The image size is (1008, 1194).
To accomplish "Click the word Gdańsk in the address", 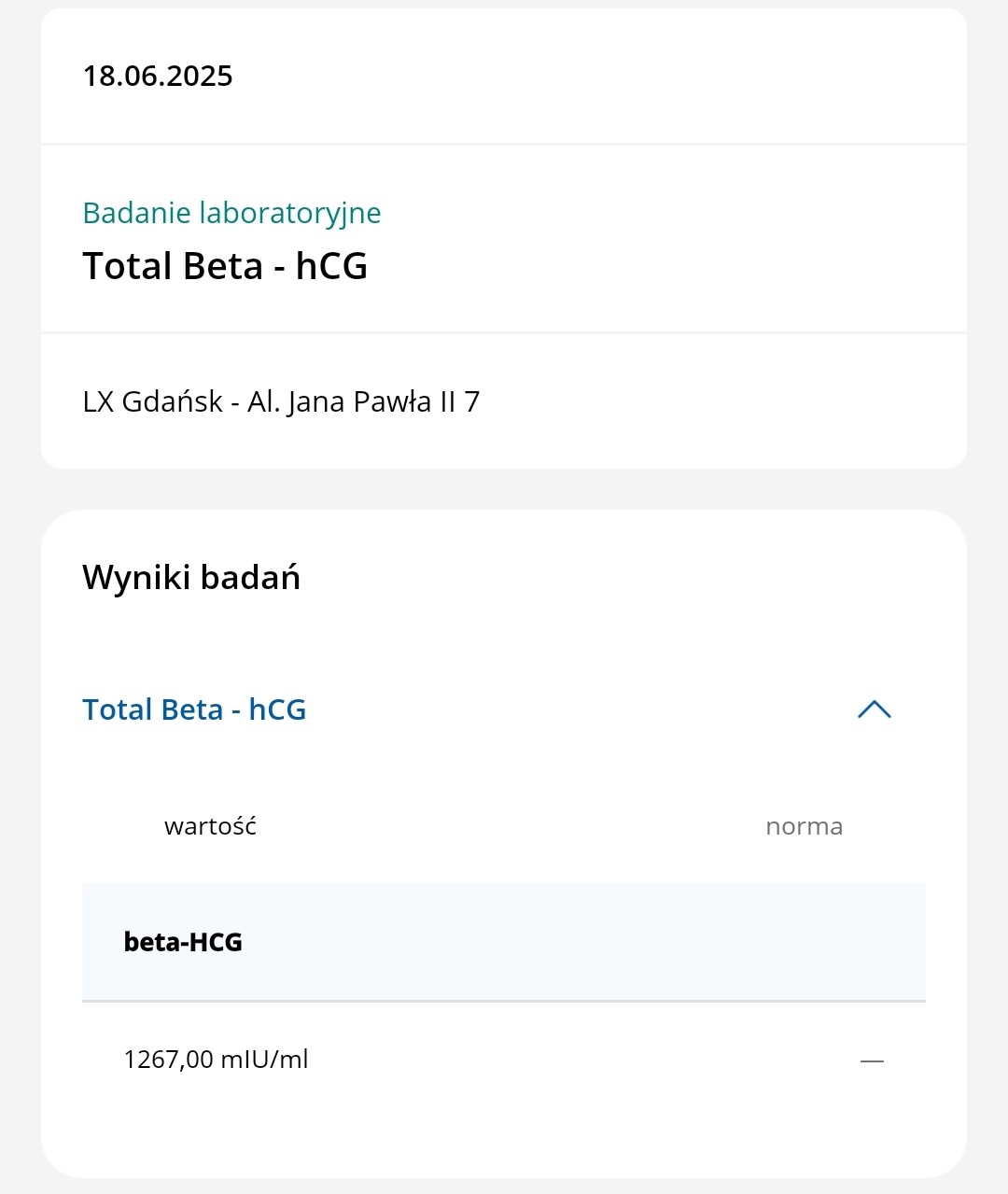I will click(x=172, y=401).
